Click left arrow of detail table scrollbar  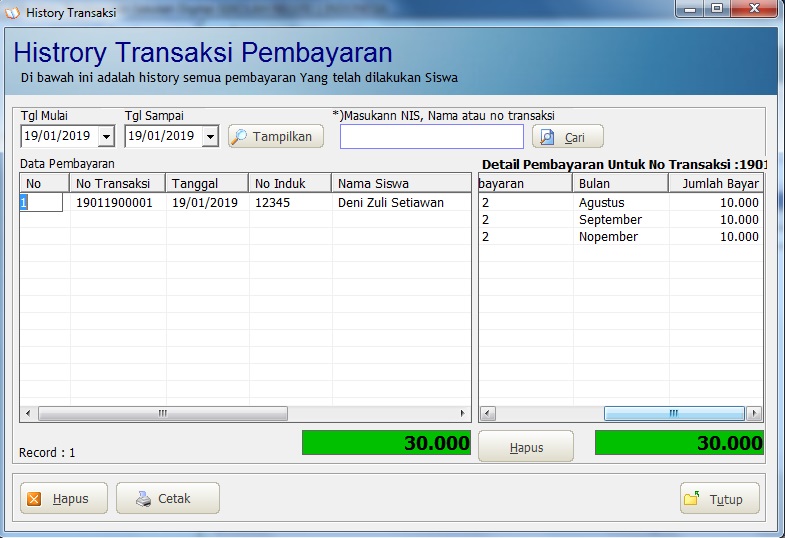coord(487,413)
